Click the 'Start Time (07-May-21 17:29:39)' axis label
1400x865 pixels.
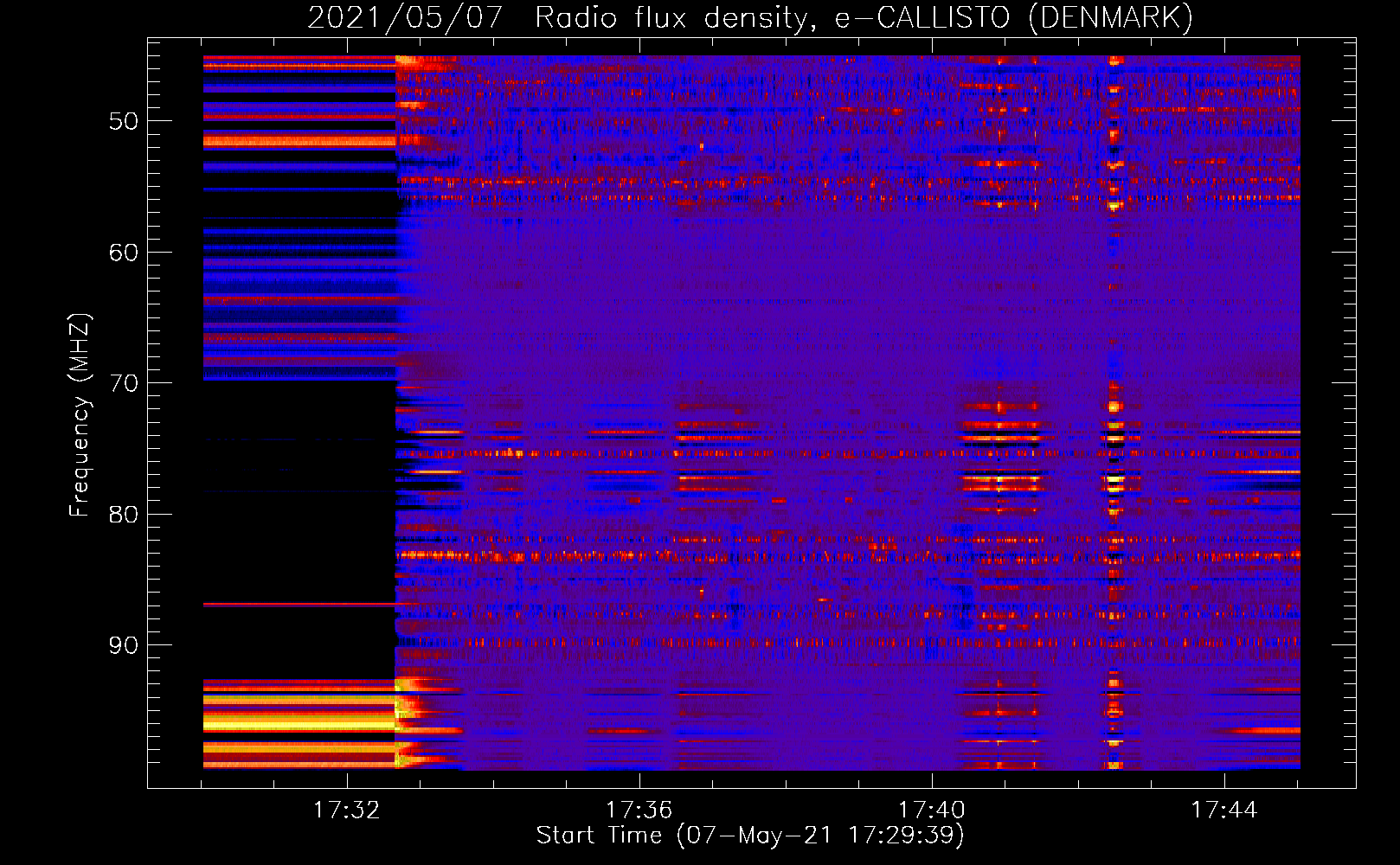pyautogui.click(x=750, y=836)
